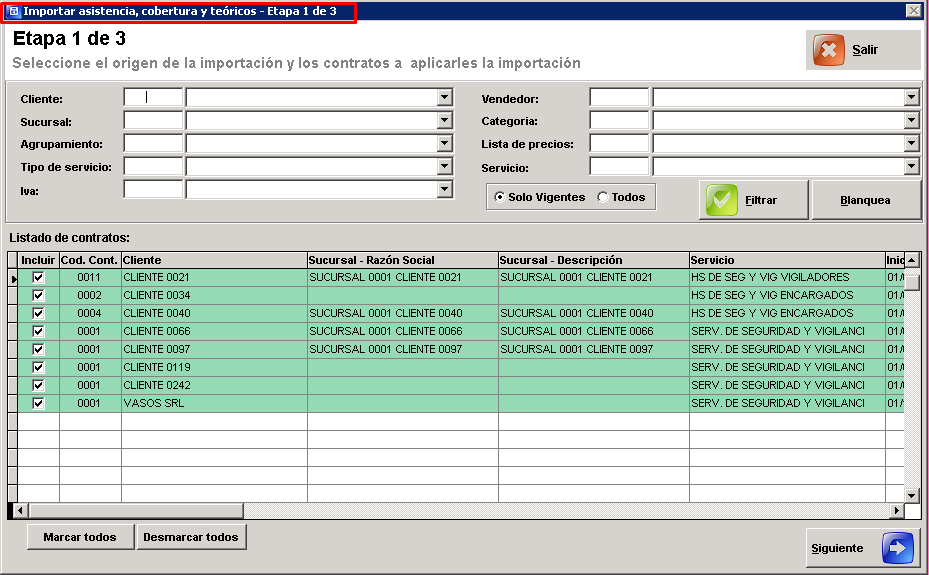Click the grid scroll up arrow
Viewport: 929px width, 575px height.
click(912, 259)
